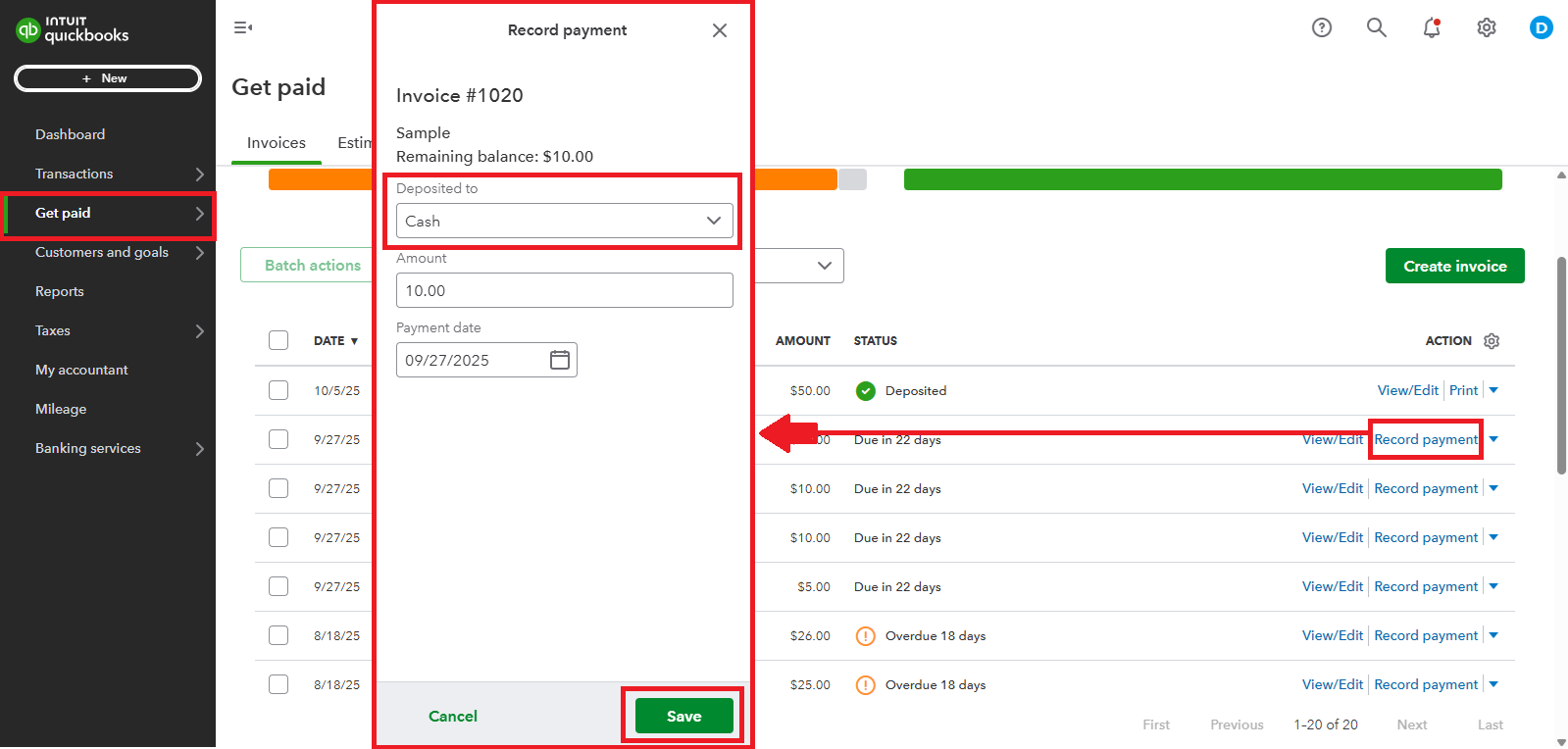Click the Create invoice button
This screenshot has width=1568, height=749.
tap(1454, 266)
